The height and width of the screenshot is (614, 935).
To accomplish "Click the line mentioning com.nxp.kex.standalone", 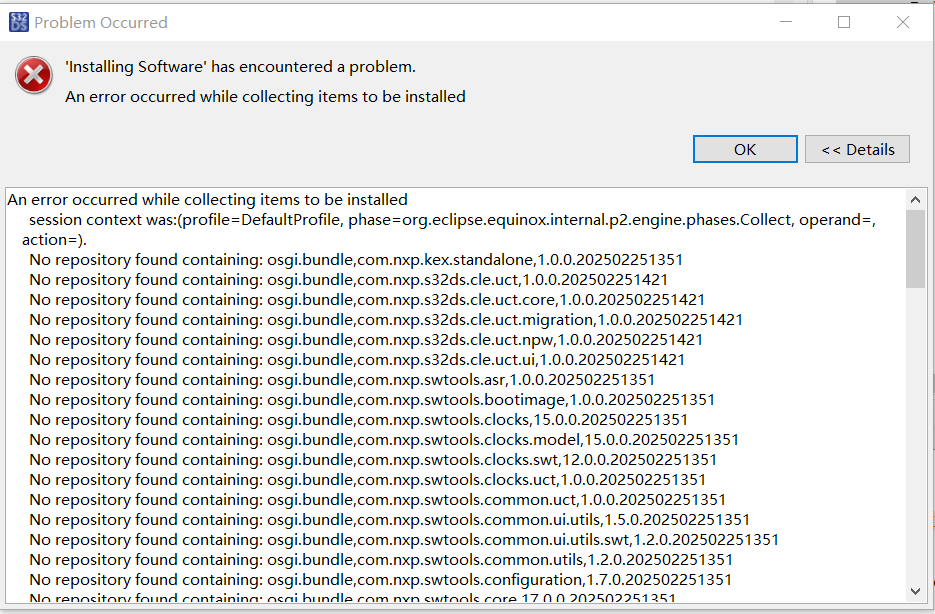I will pos(356,260).
